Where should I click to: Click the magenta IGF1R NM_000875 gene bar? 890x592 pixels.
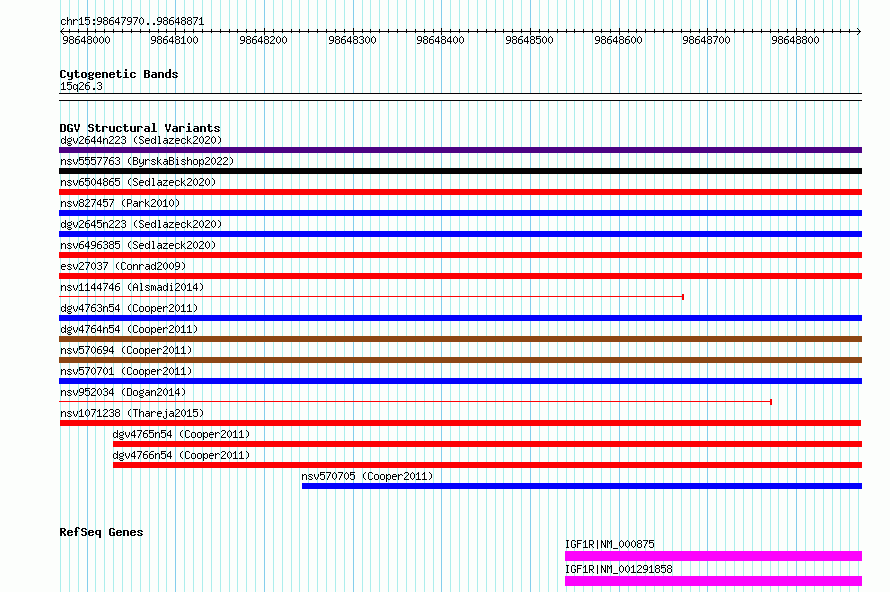coord(713,556)
